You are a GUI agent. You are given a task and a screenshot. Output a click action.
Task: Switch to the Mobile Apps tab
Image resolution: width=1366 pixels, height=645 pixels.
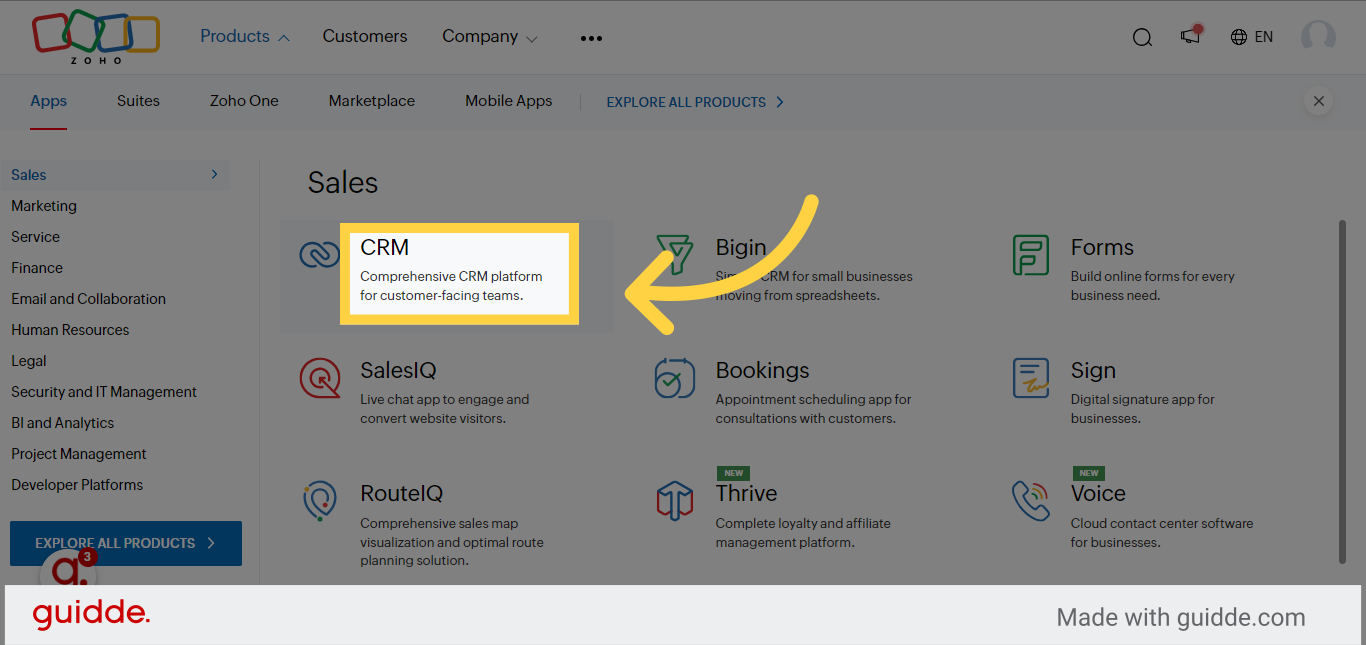click(x=509, y=101)
